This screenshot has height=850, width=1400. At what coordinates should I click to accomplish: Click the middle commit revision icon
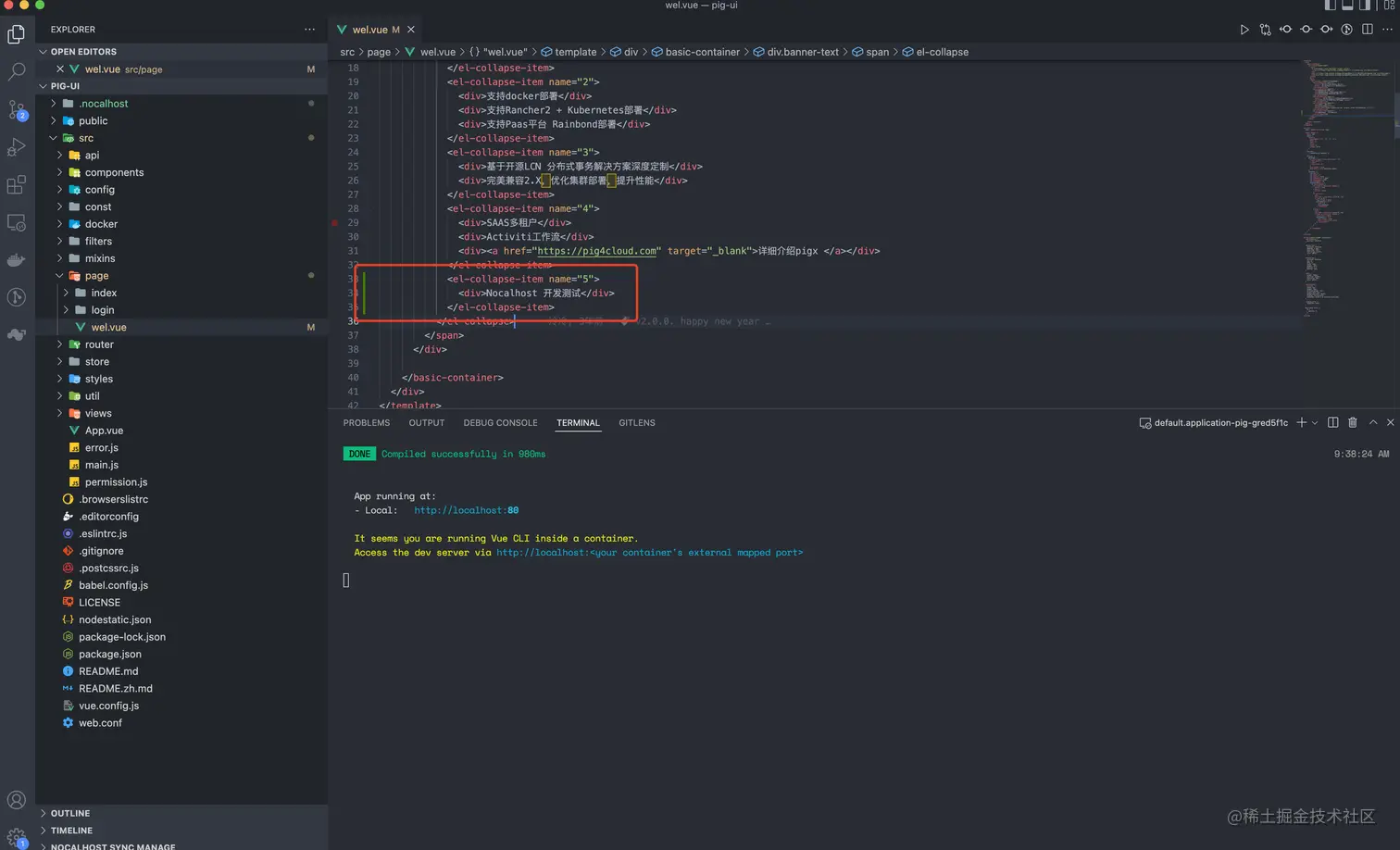click(x=1306, y=30)
